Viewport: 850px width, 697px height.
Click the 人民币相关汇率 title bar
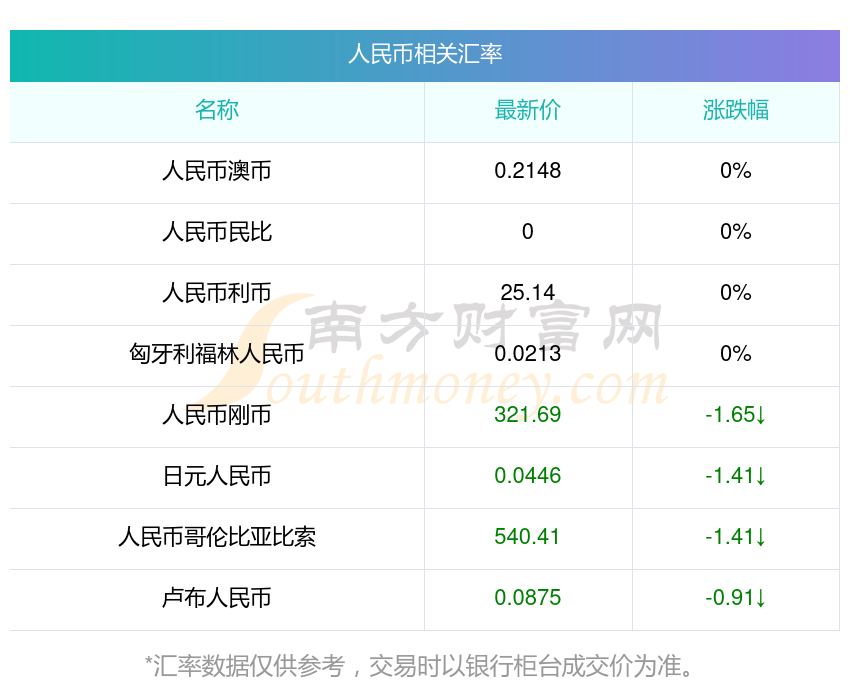(x=425, y=55)
